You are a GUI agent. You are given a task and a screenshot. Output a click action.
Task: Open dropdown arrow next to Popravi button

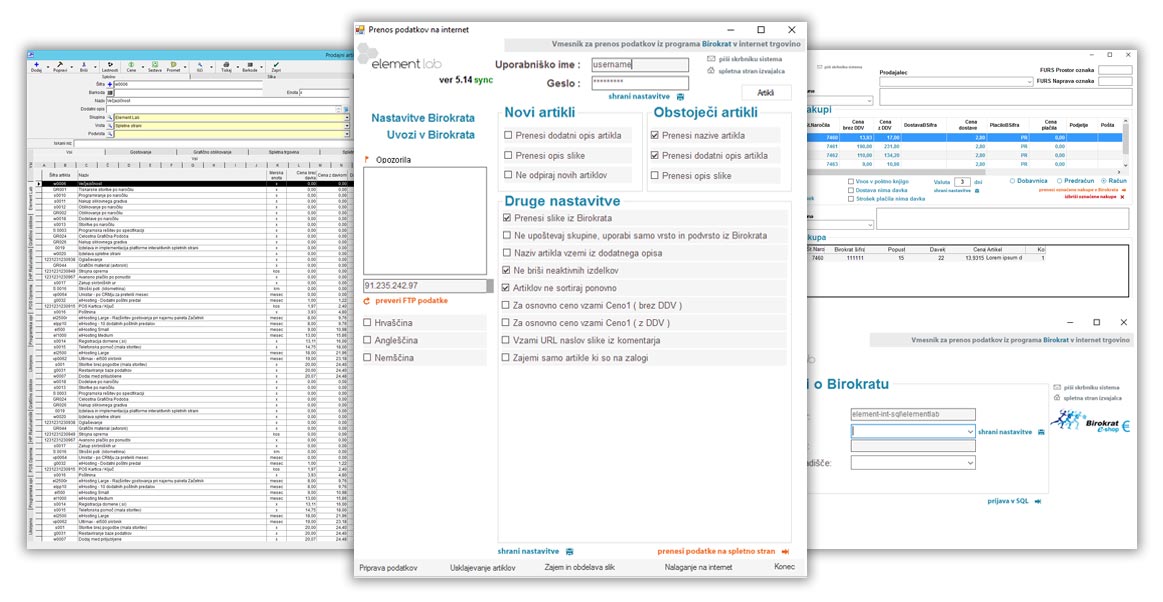click(x=71, y=67)
